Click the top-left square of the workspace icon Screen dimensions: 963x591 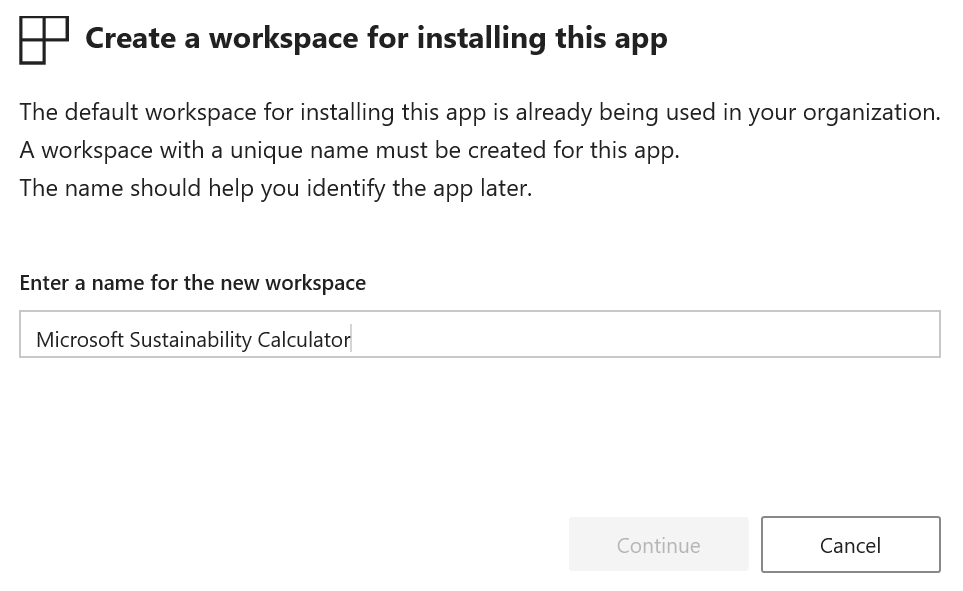click(32, 28)
